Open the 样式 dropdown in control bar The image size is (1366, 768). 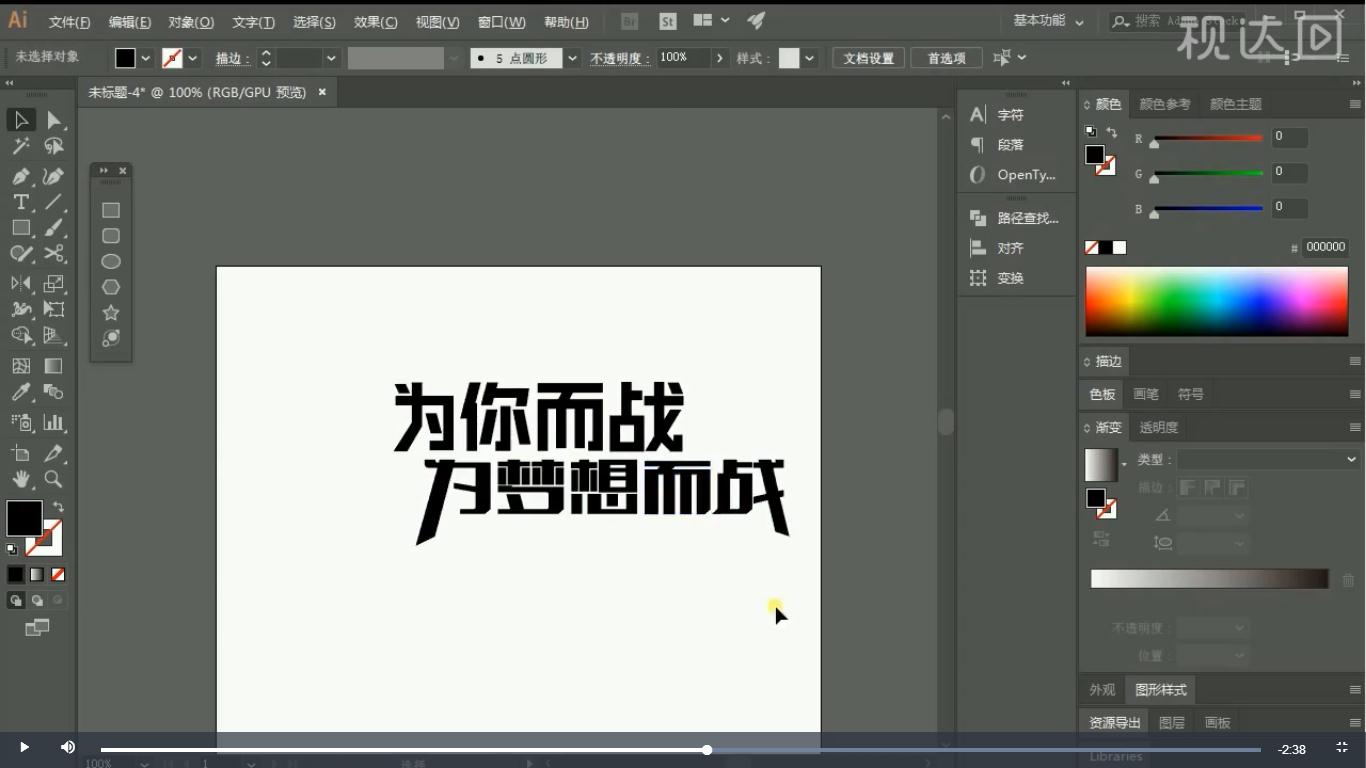pyautogui.click(x=808, y=57)
